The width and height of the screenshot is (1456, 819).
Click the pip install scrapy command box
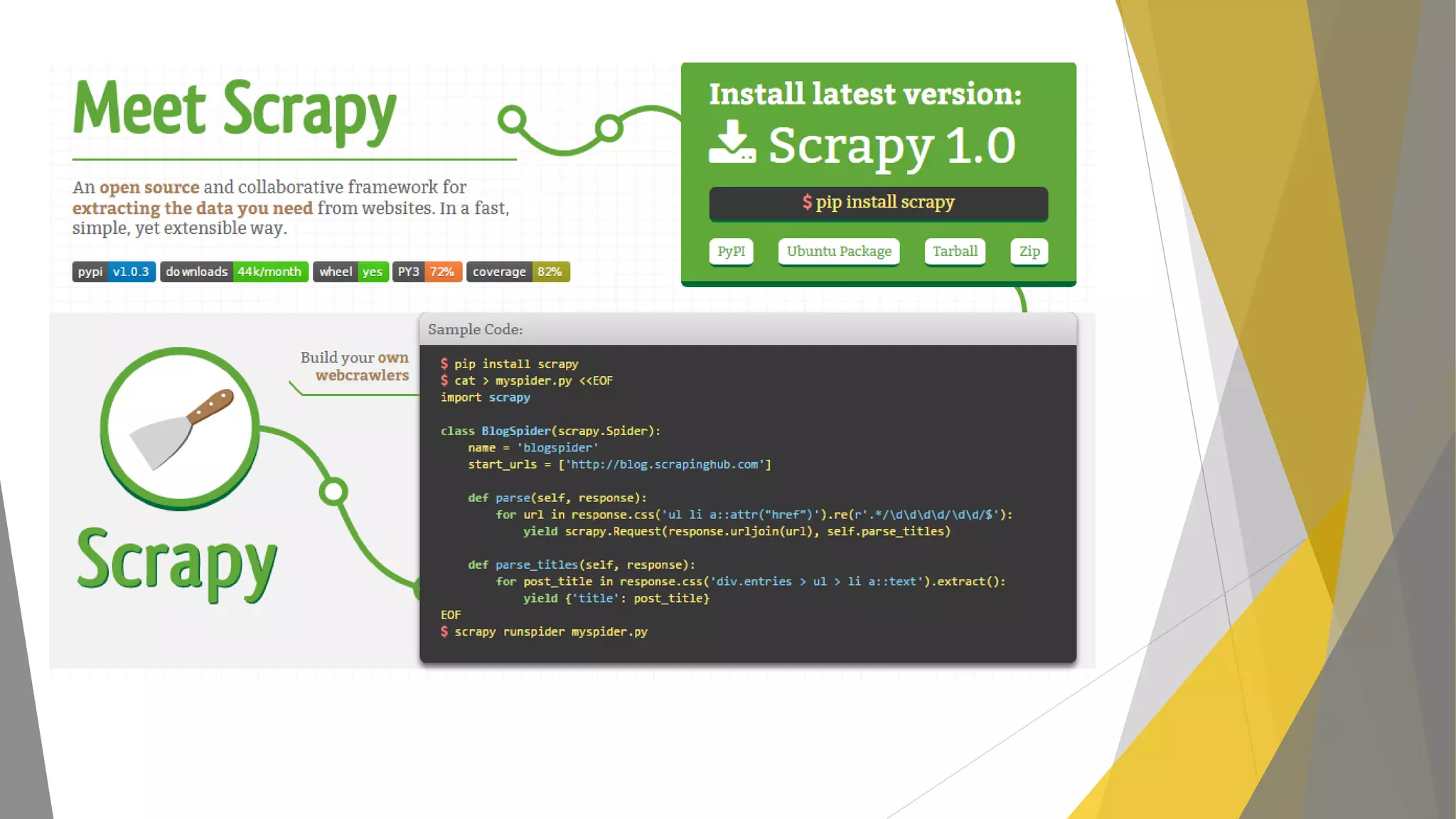(x=878, y=203)
